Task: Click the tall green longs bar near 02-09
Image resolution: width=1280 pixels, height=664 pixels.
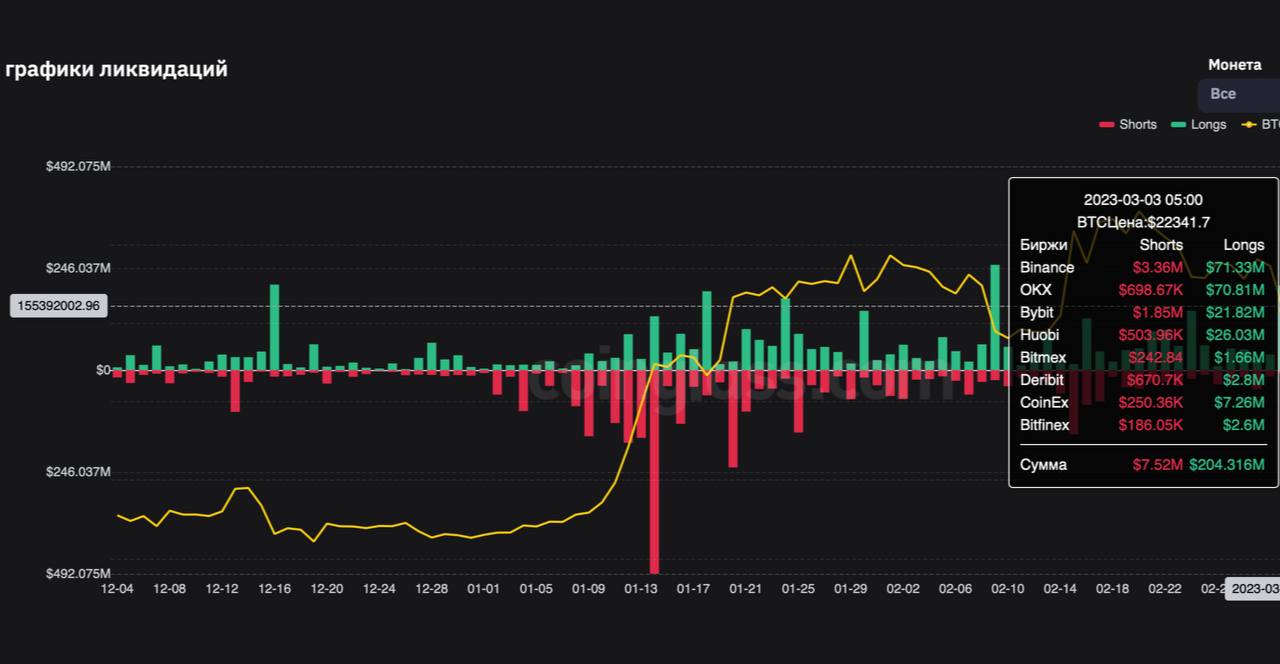Action: pyautogui.click(x=995, y=317)
